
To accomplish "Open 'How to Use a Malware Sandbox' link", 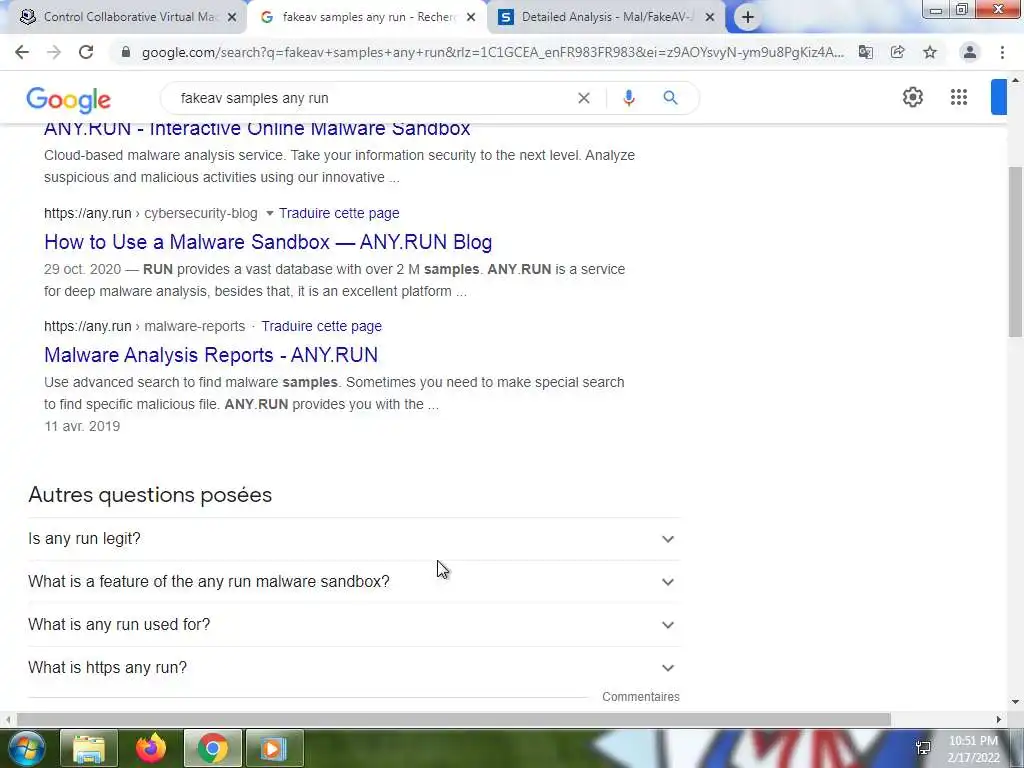I will (268, 242).
